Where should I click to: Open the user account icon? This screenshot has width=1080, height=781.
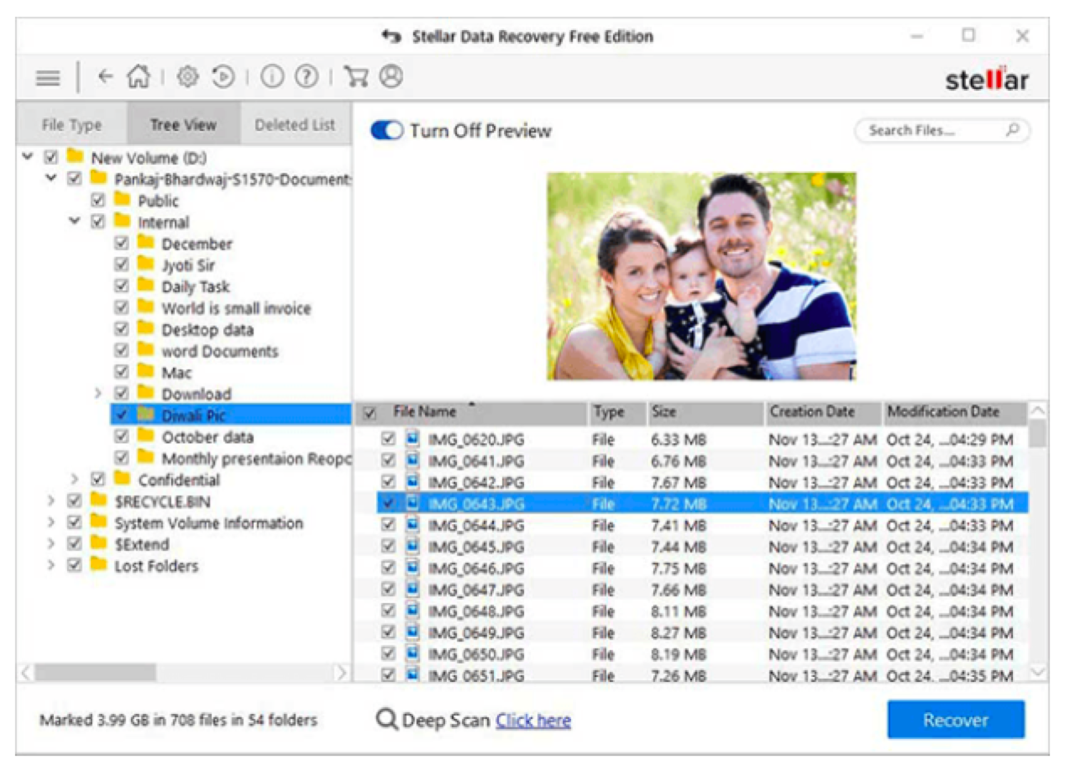point(391,76)
